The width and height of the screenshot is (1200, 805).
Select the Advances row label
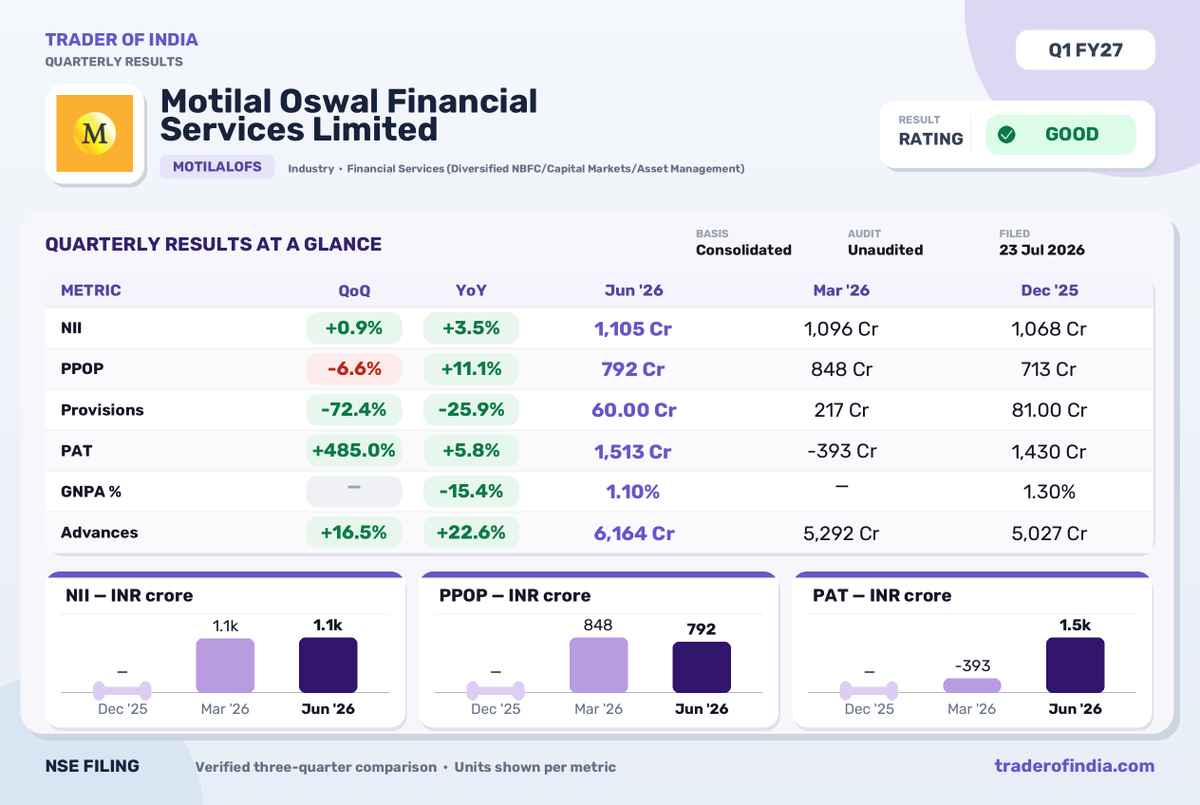point(99,532)
